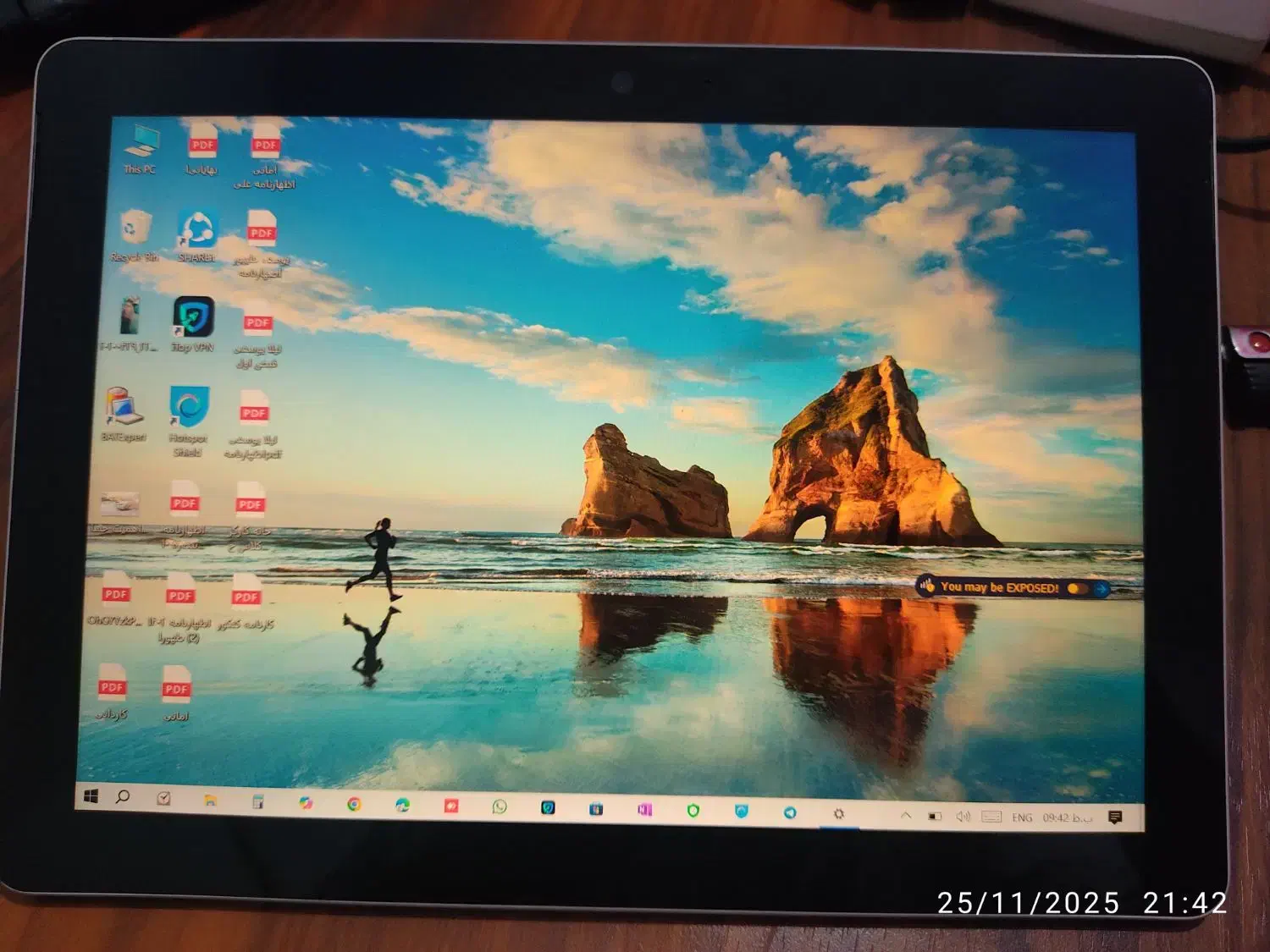1270x952 pixels.
Task: Expand the hidden system tray icons chevron
Action: [x=905, y=816]
